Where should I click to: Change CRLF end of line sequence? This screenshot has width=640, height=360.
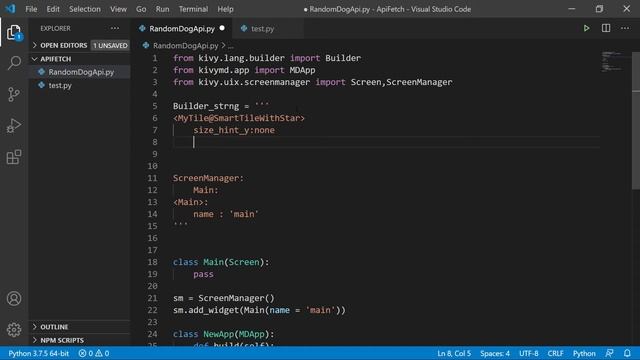555,353
